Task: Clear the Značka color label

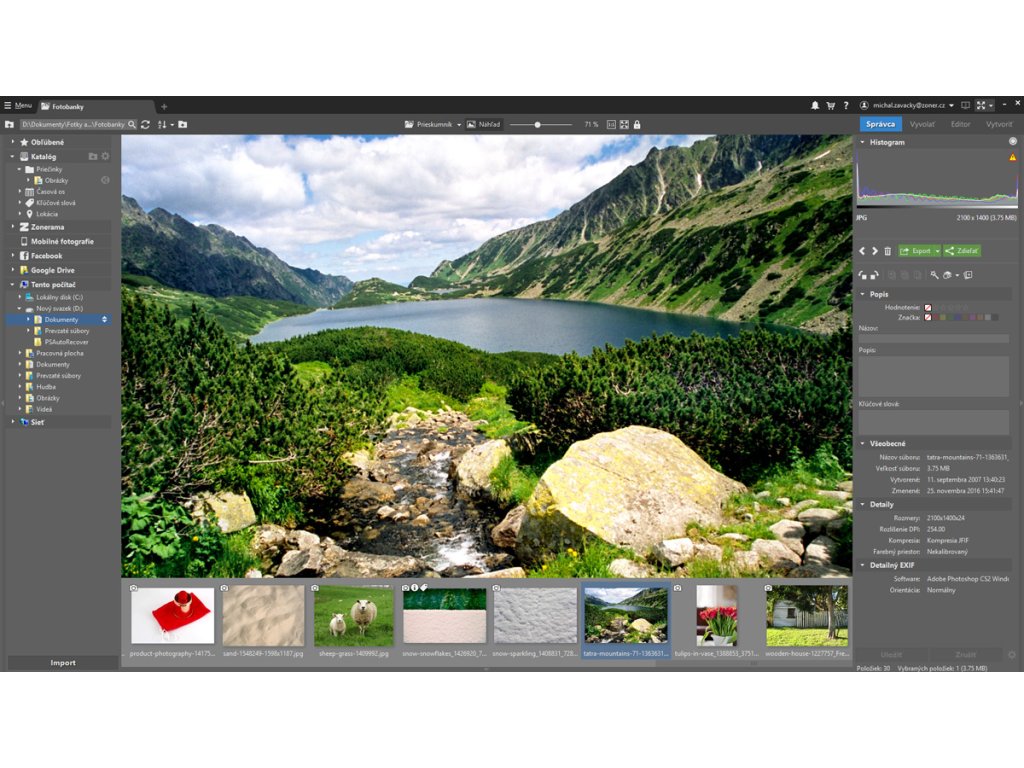Action: pos(927,317)
